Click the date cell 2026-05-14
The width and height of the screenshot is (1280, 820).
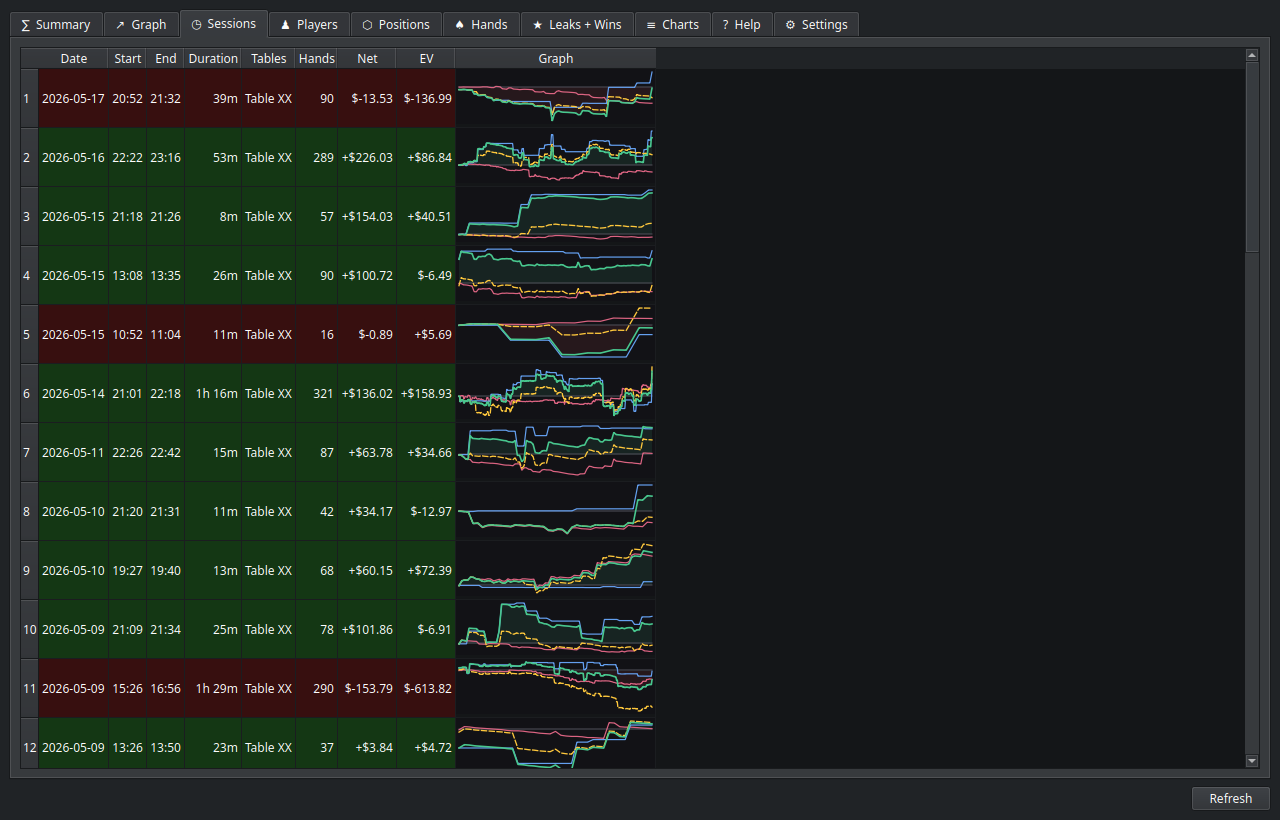74,393
